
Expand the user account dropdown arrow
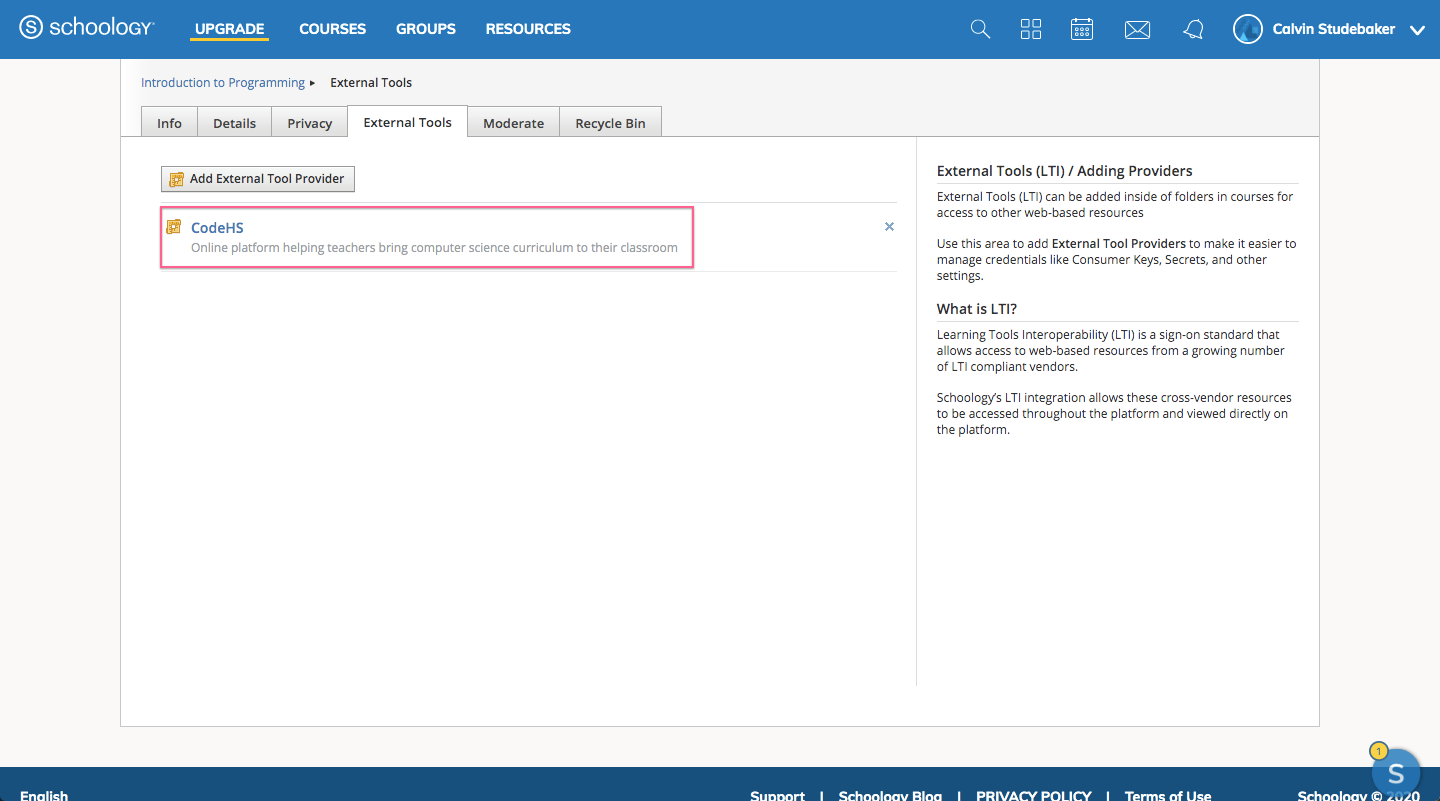point(1417,30)
